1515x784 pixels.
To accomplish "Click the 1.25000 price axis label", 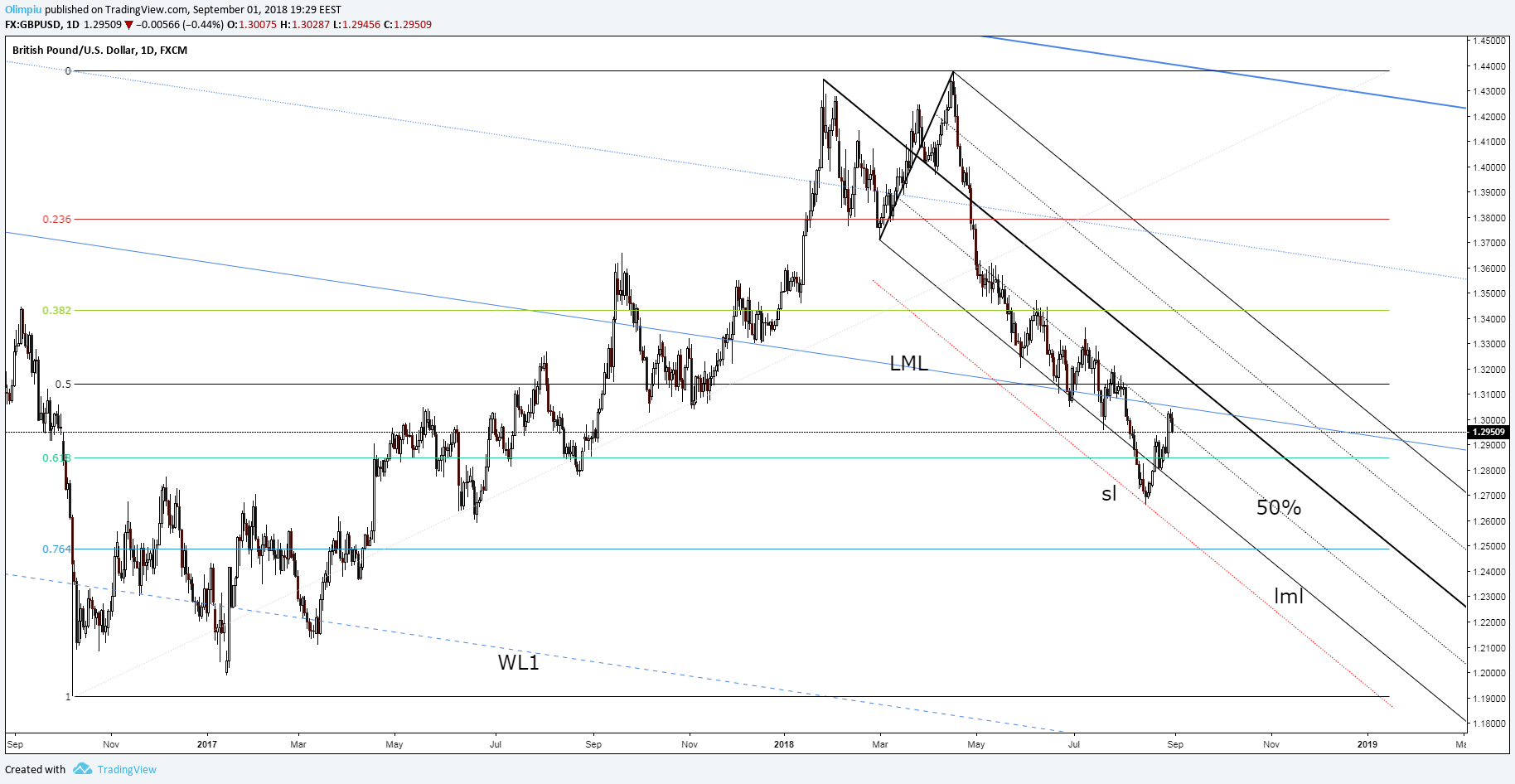I will [x=1488, y=547].
